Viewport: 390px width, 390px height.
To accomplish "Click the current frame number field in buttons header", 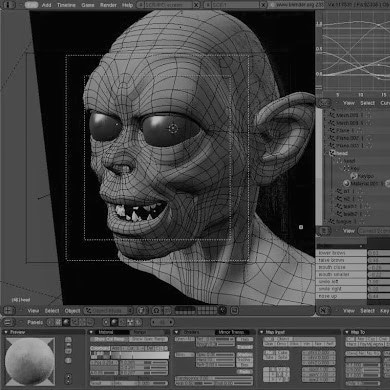I will (162, 322).
